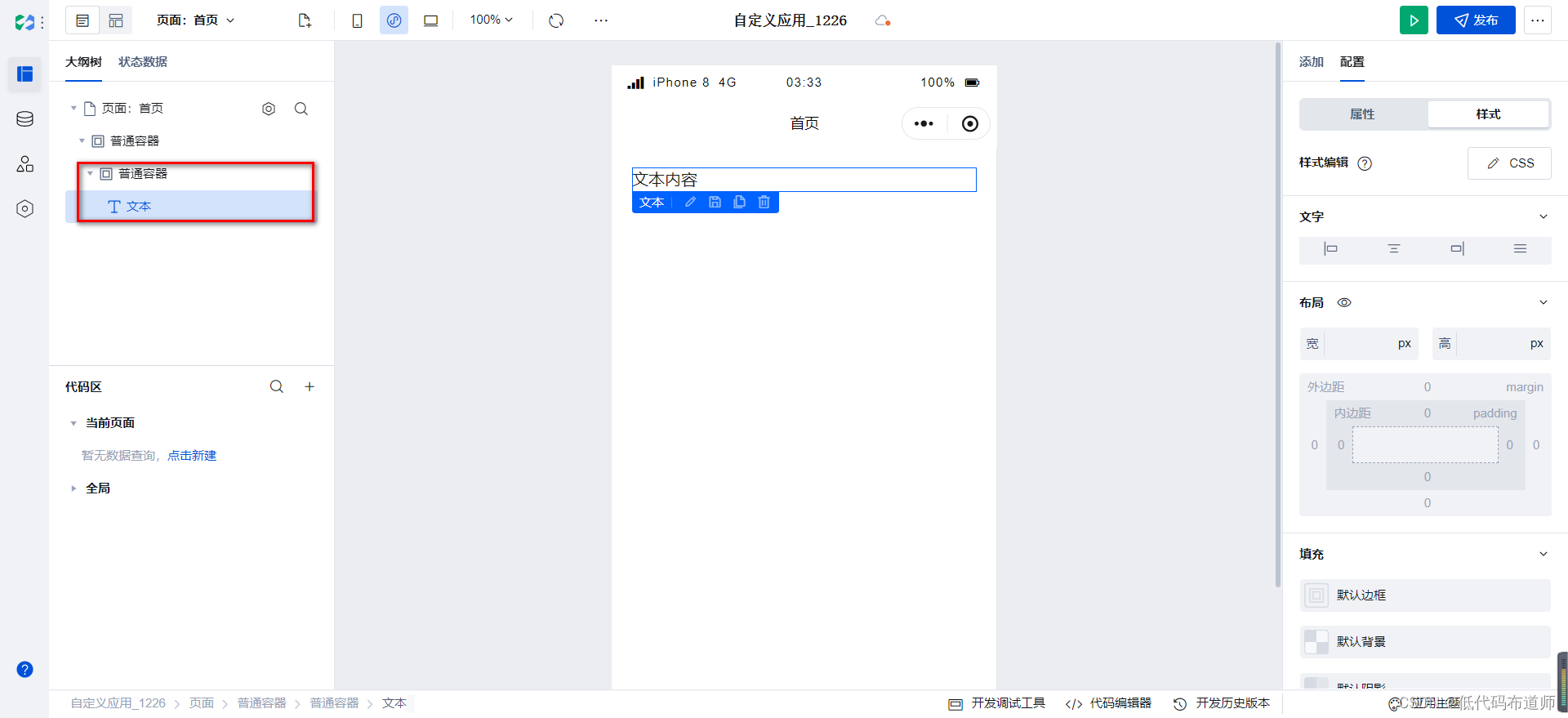Viewport: 1568px width, 718px height.
Task: Click the save icon on text toolbar
Action: pyautogui.click(x=715, y=202)
